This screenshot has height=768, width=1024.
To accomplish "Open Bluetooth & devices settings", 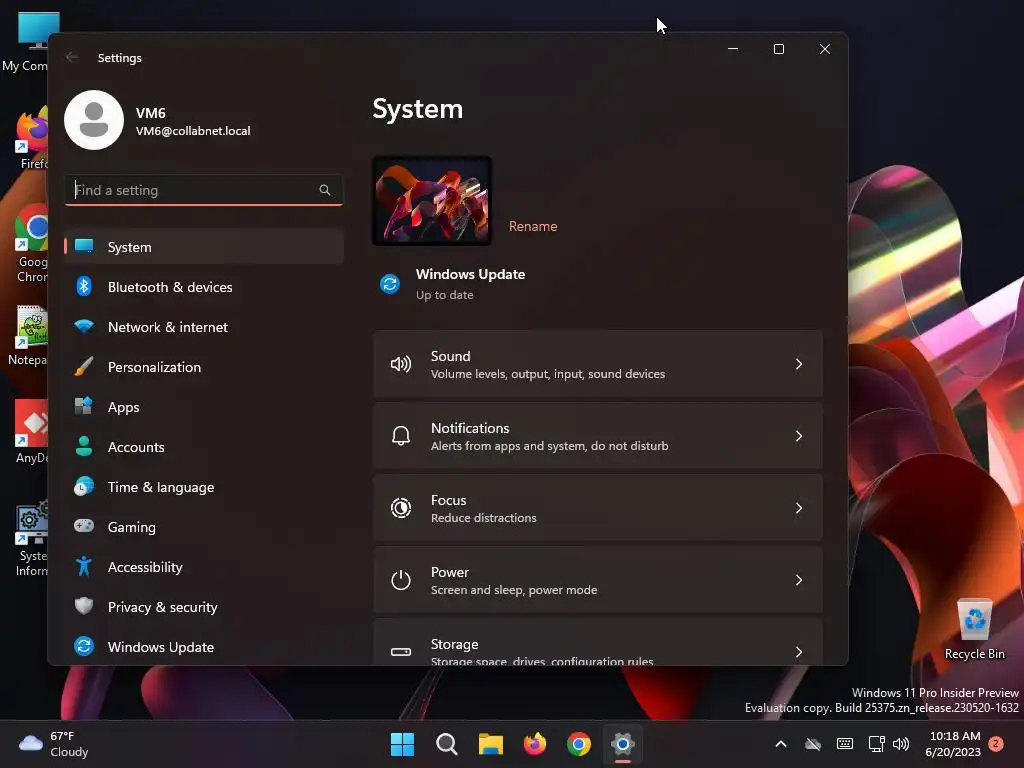I will pyautogui.click(x=204, y=287).
